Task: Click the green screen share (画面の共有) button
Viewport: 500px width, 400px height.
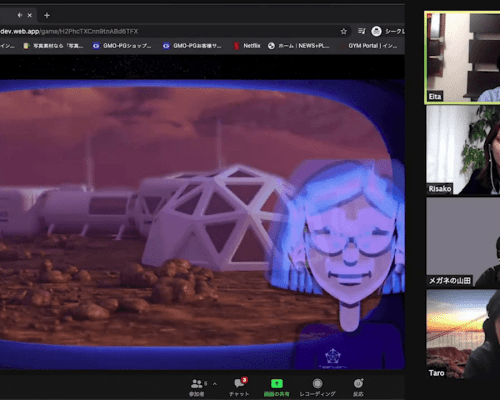Action: click(x=276, y=387)
